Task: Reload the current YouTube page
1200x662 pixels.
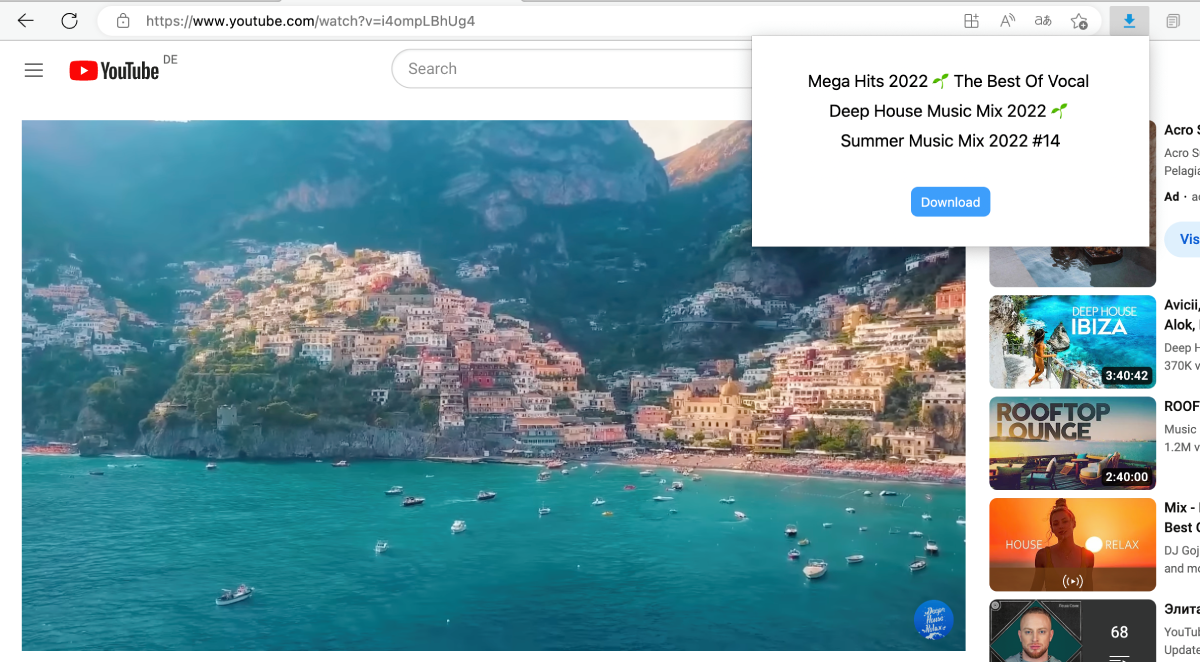Action: (x=68, y=20)
